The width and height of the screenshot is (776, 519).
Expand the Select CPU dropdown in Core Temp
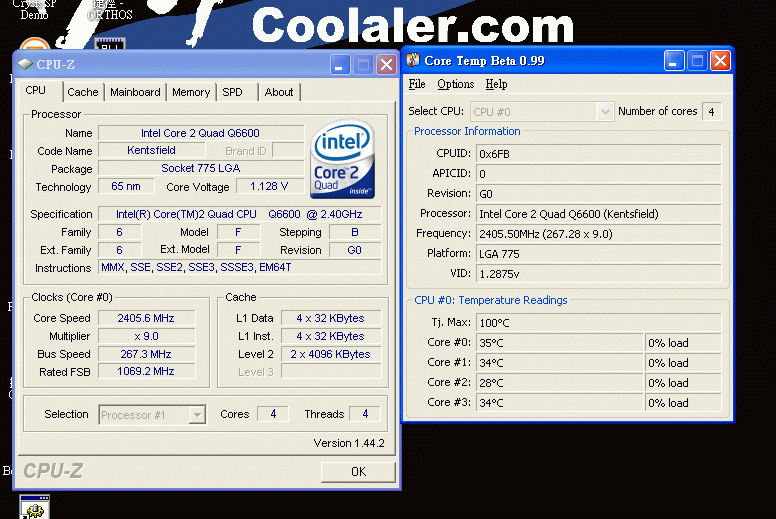605,112
